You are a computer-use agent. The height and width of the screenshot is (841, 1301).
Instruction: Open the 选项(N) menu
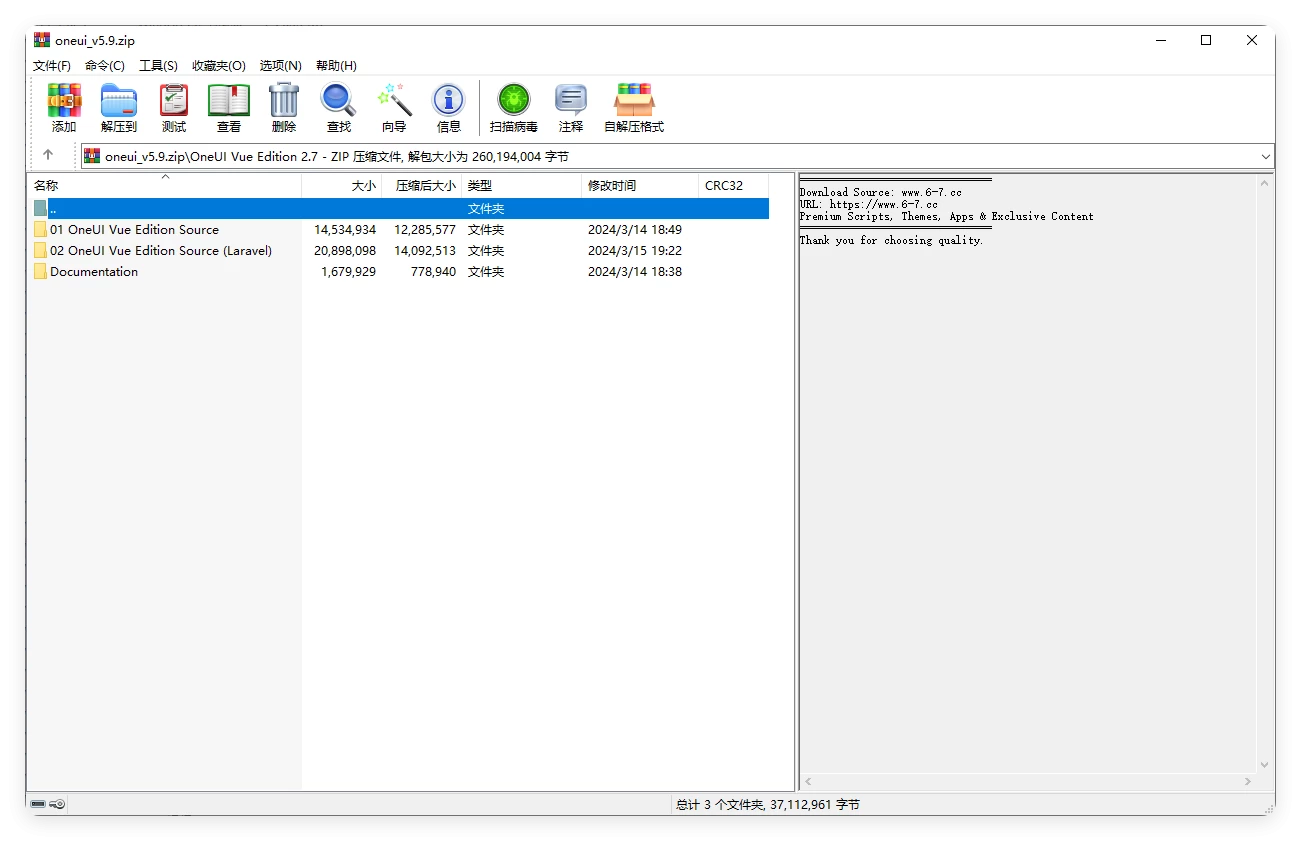click(280, 65)
